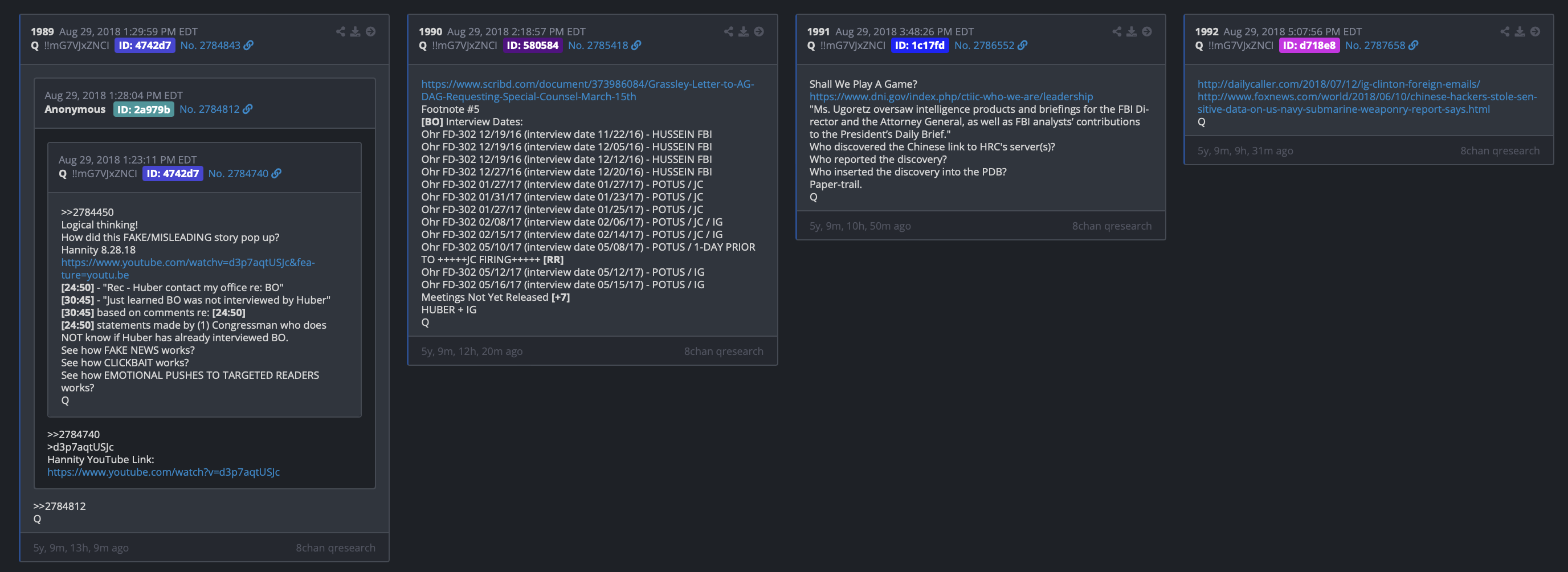
Task: Click 'Shall We Play A Game?' text
Action: pos(863,84)
